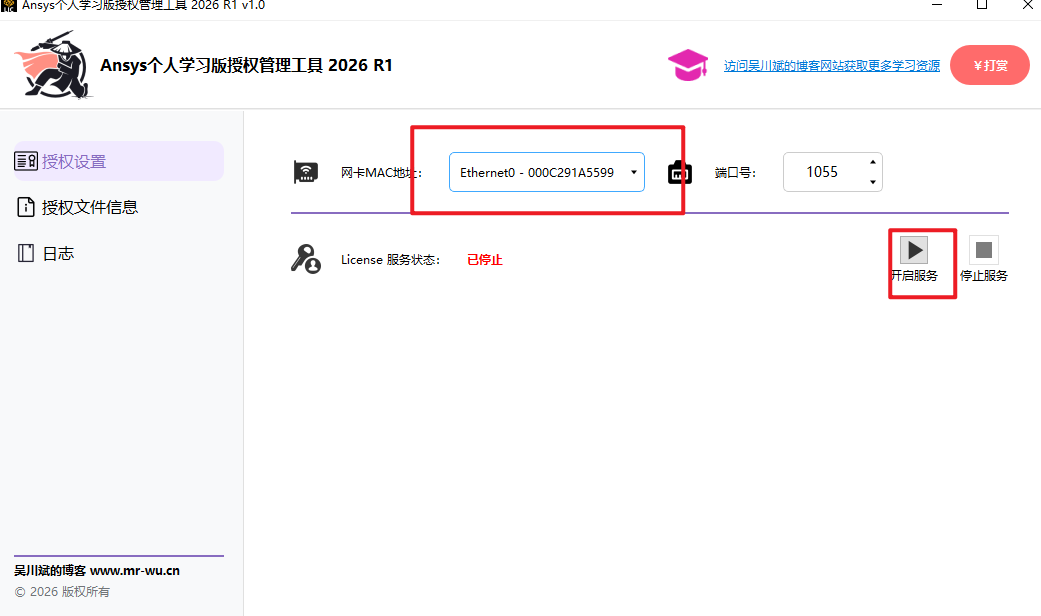Expand the MAC address dropdown arrow
Image resolution: width=1041 pixels, height=616 pixels.
point(633,173)
